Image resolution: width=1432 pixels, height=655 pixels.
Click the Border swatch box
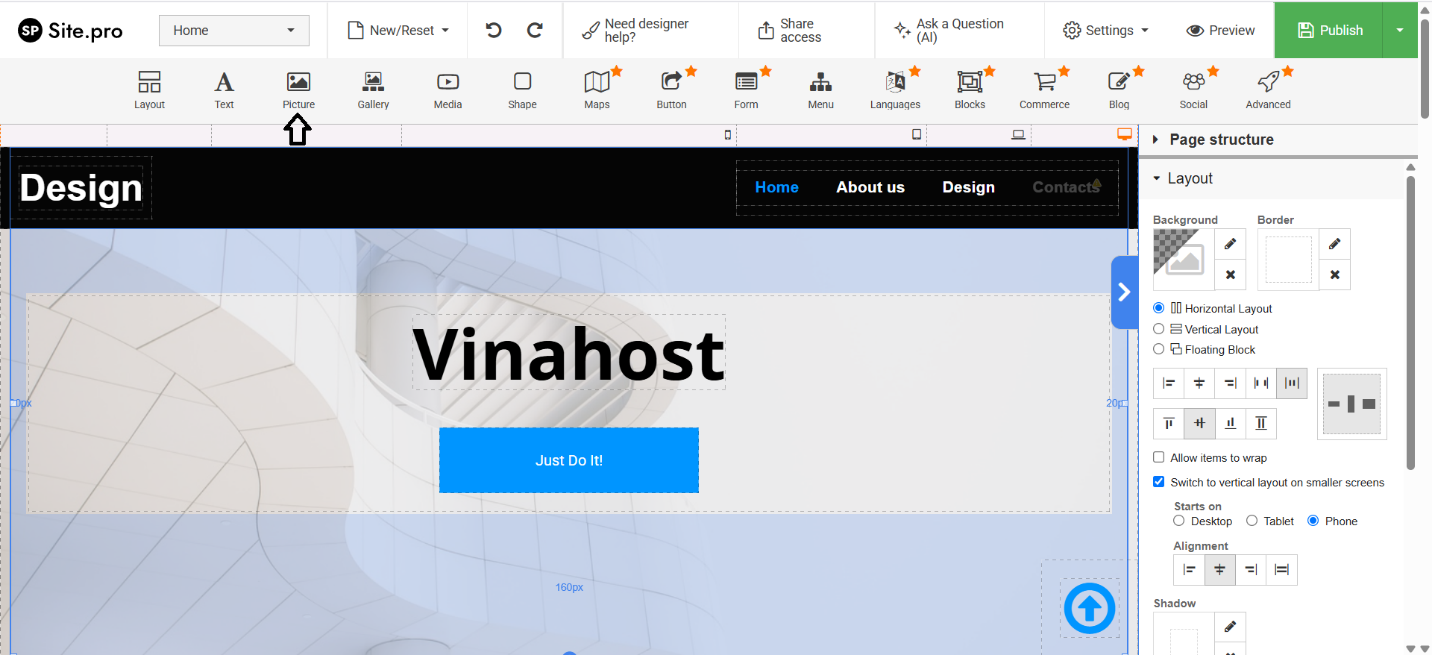click(1287, 260)
